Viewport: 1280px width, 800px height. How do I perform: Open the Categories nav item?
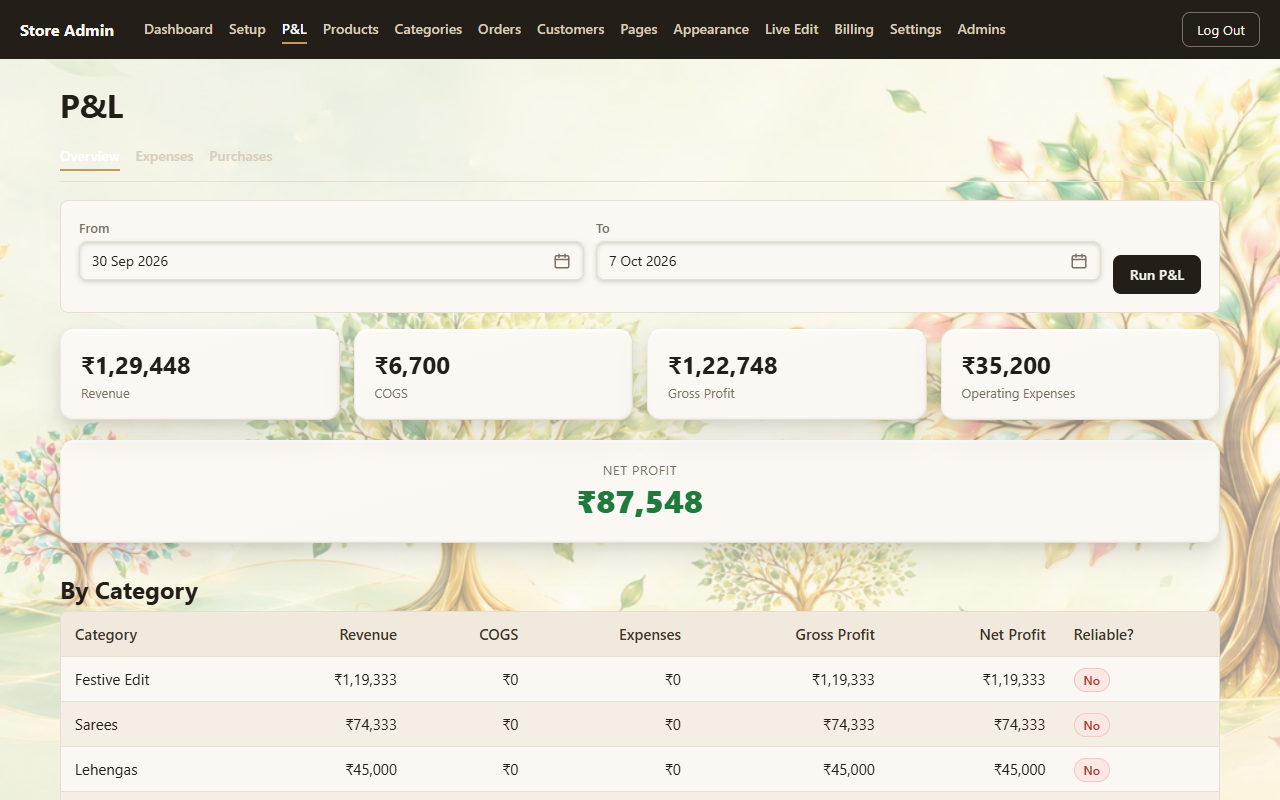pyautogui.click(x=428, y=29)
